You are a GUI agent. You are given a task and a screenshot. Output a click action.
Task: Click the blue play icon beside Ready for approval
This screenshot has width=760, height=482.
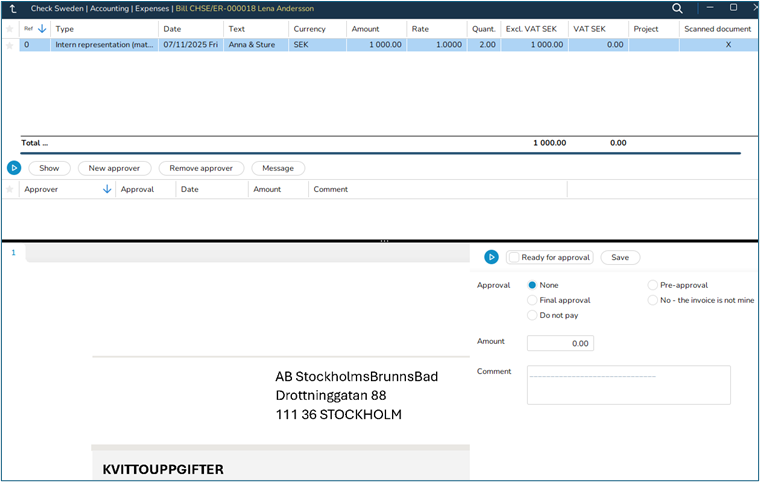(491, 257)
